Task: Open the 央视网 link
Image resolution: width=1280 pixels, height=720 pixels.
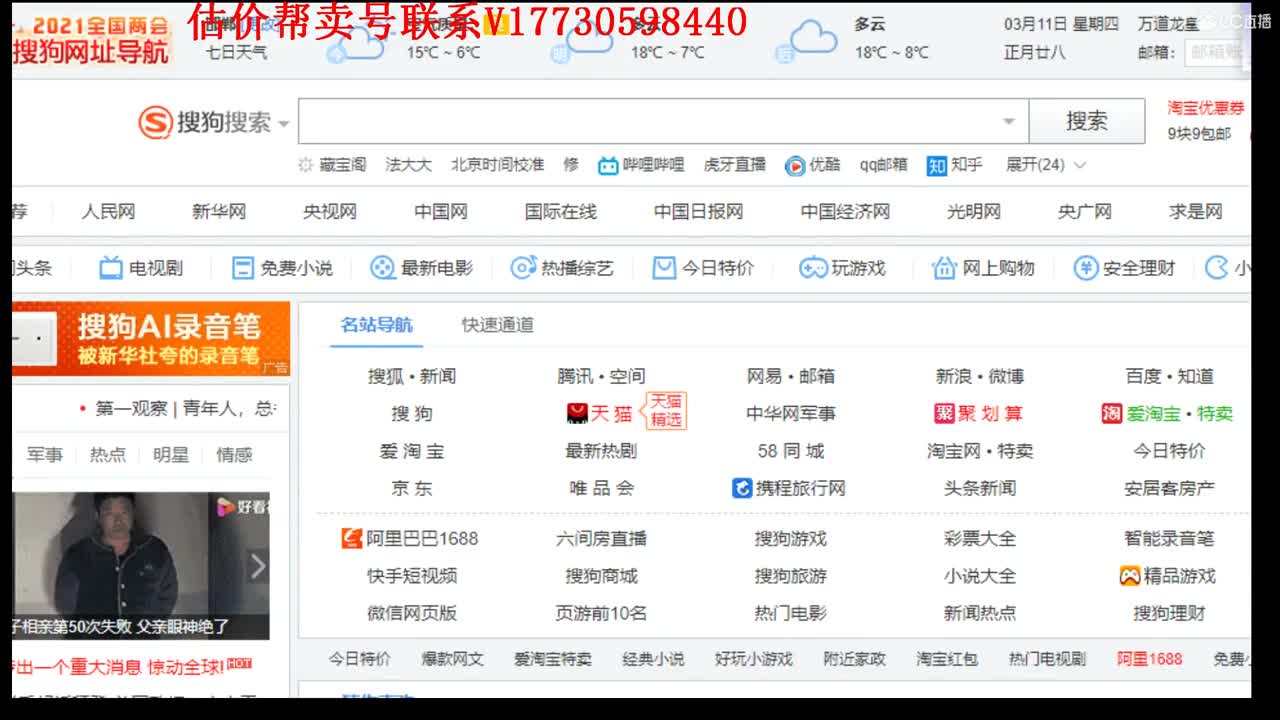Action: (x=330, y=211)
